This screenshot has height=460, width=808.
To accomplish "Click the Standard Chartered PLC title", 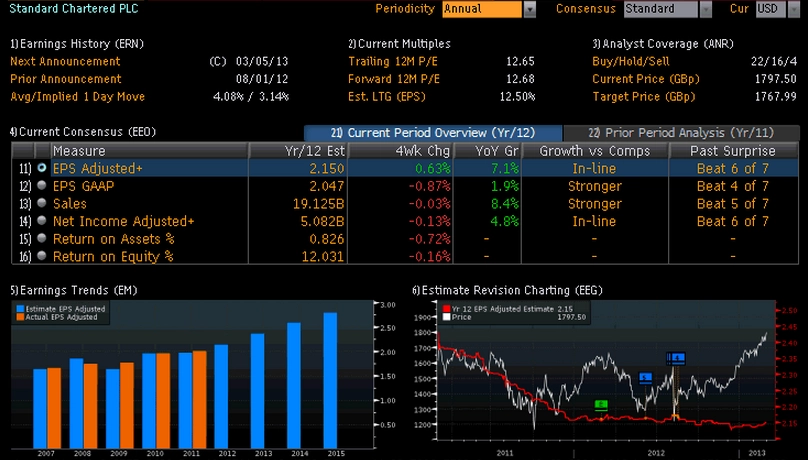I will coord(74,9).
